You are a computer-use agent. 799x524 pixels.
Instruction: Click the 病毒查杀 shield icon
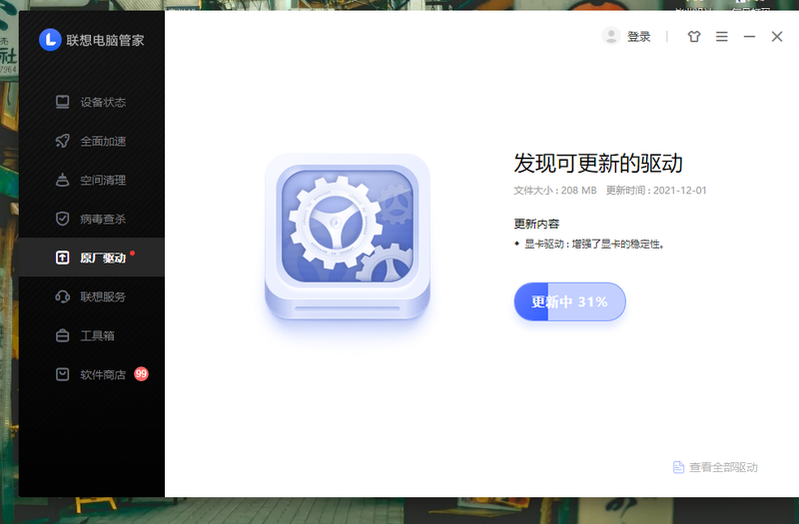point(62,219)
